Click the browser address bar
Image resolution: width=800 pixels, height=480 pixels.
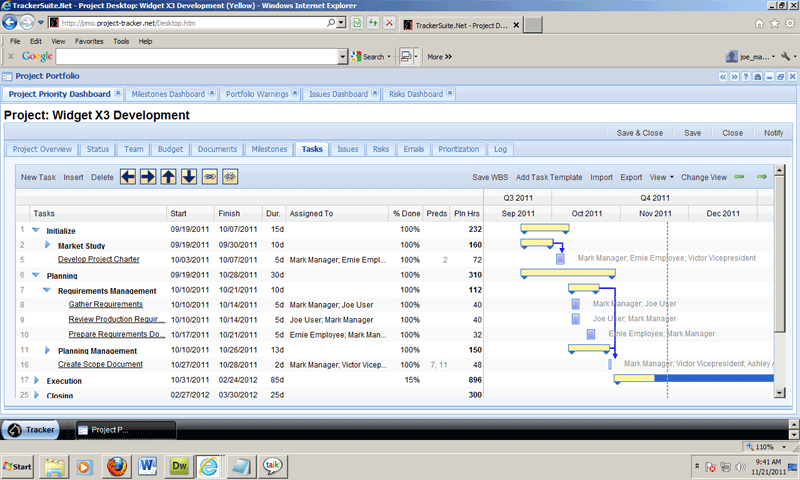coord(191,23)
